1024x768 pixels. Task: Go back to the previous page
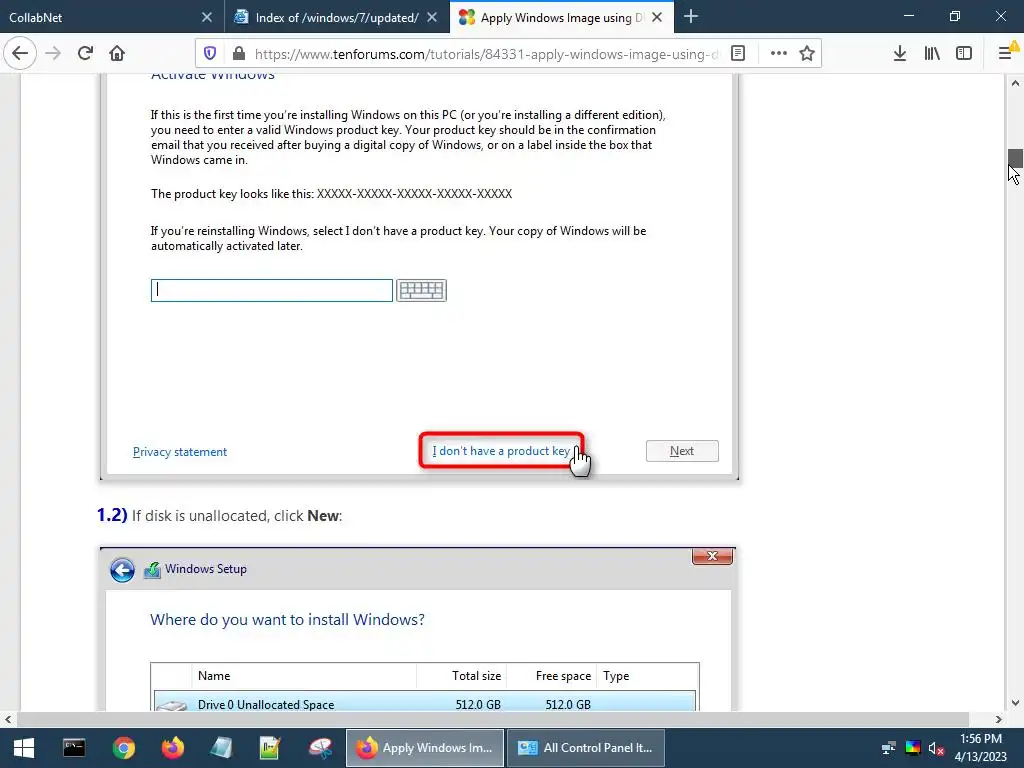[x=20, y=54]
